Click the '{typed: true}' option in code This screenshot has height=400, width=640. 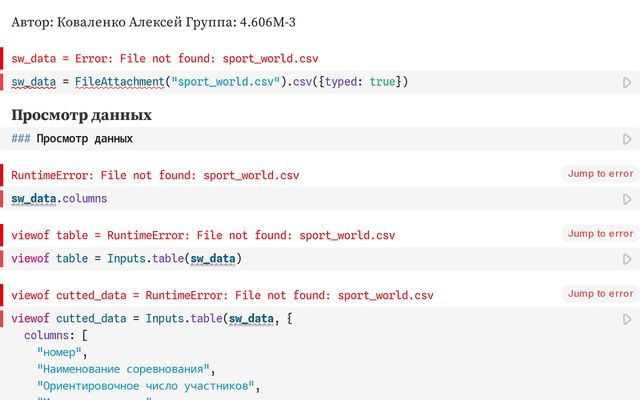[x=360, y=82]
